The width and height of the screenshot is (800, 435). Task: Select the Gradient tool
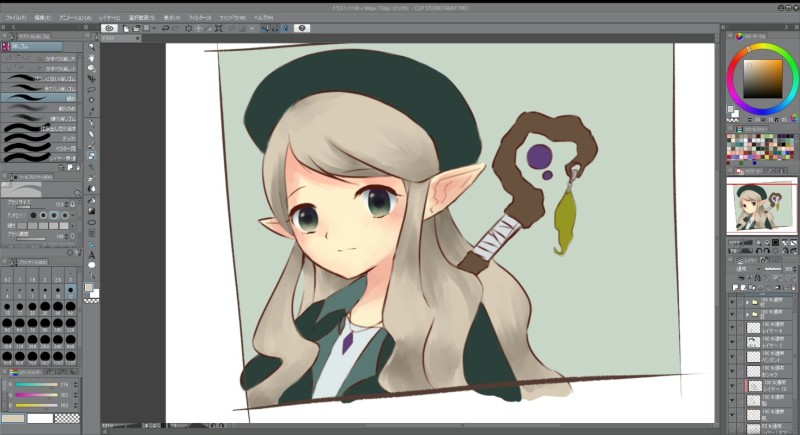tap(92, 211)
